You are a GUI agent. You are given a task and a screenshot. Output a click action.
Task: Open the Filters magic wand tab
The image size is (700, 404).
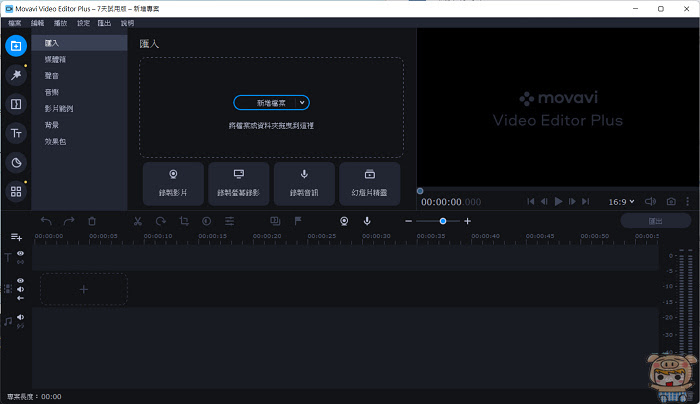pos(16,75)
